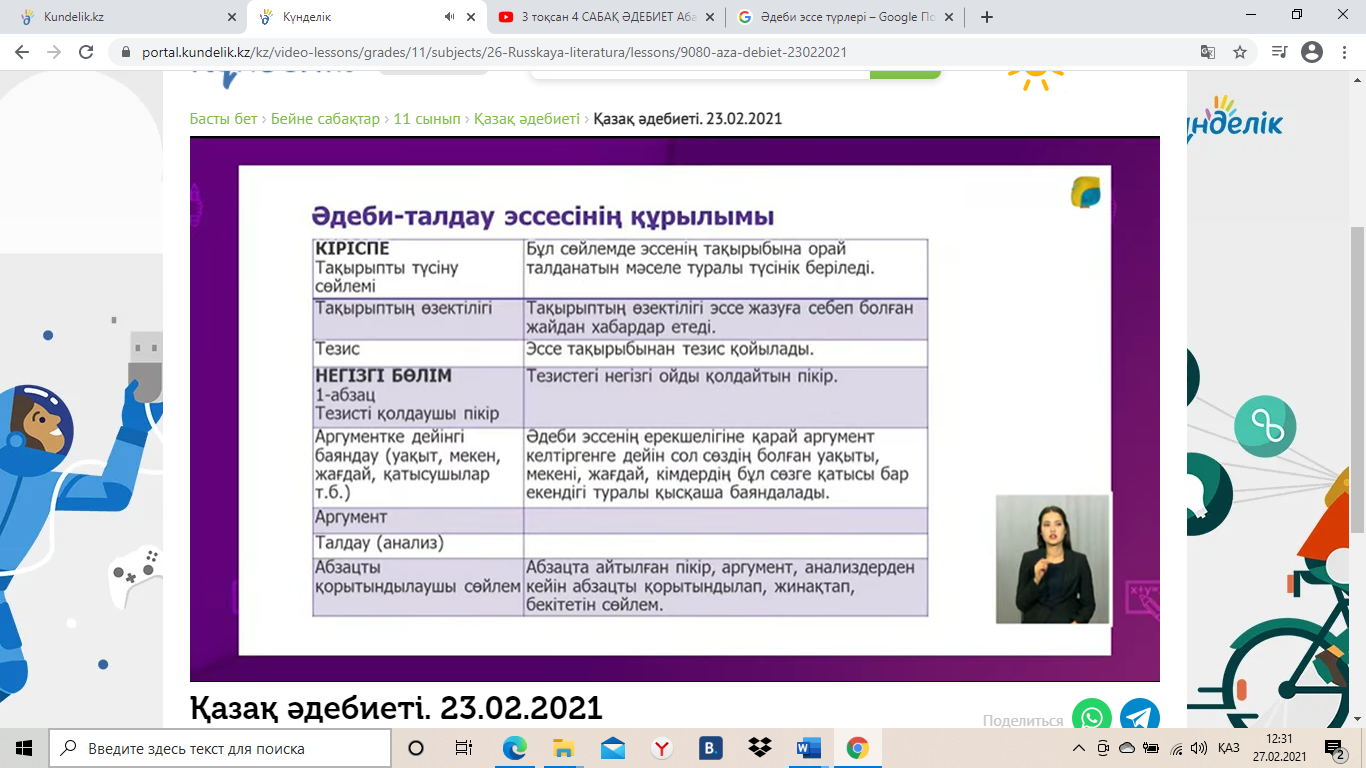The width and height of the screenshot is (1366, 768).
Task: Open Chrome profile avatar icon
Action: click(1312, 52)
